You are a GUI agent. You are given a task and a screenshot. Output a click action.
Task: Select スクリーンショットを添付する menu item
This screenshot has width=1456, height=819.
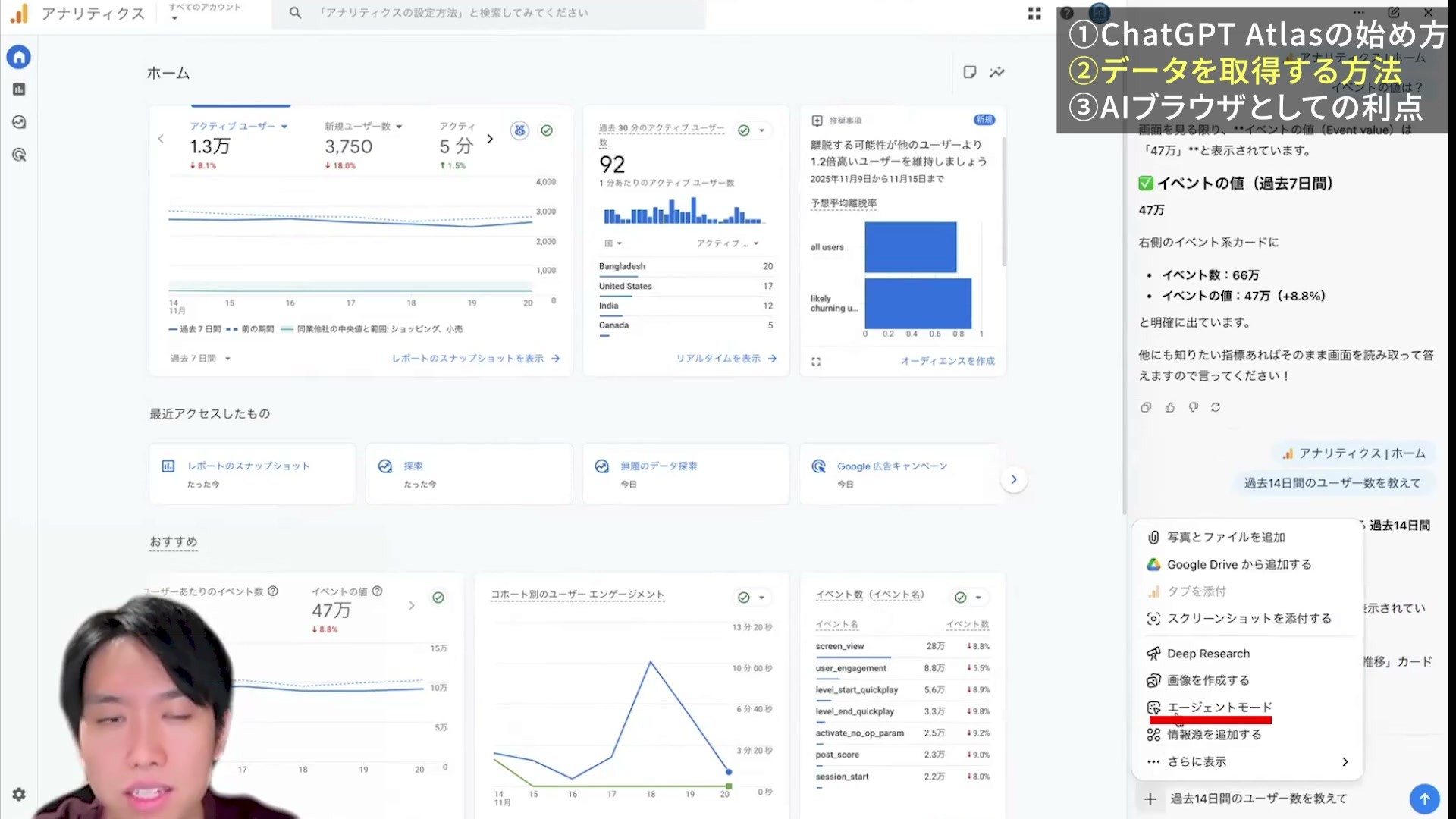pyautogui.click(x=1247, y=619)
